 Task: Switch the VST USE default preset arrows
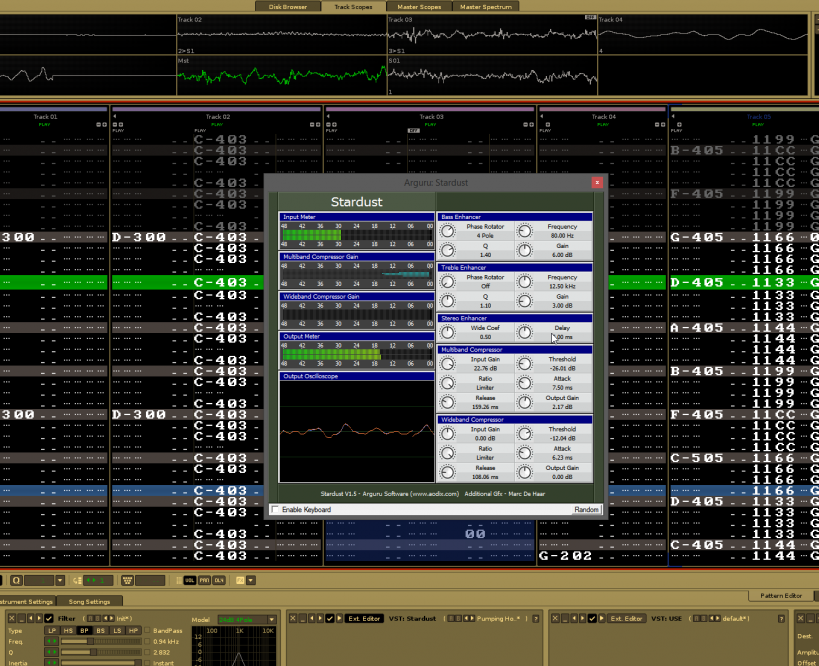coord(714,618)
